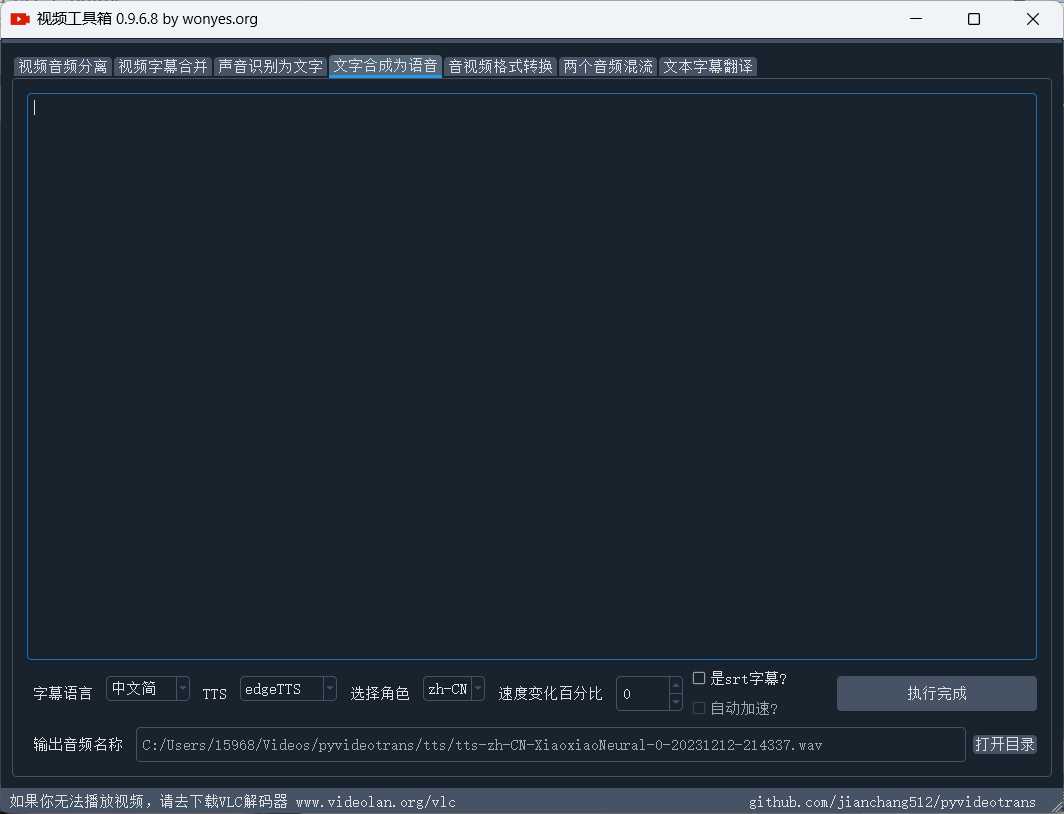Decrease speed percentage with down arrow
The image size is (1064, 814).
click(676, 701)
